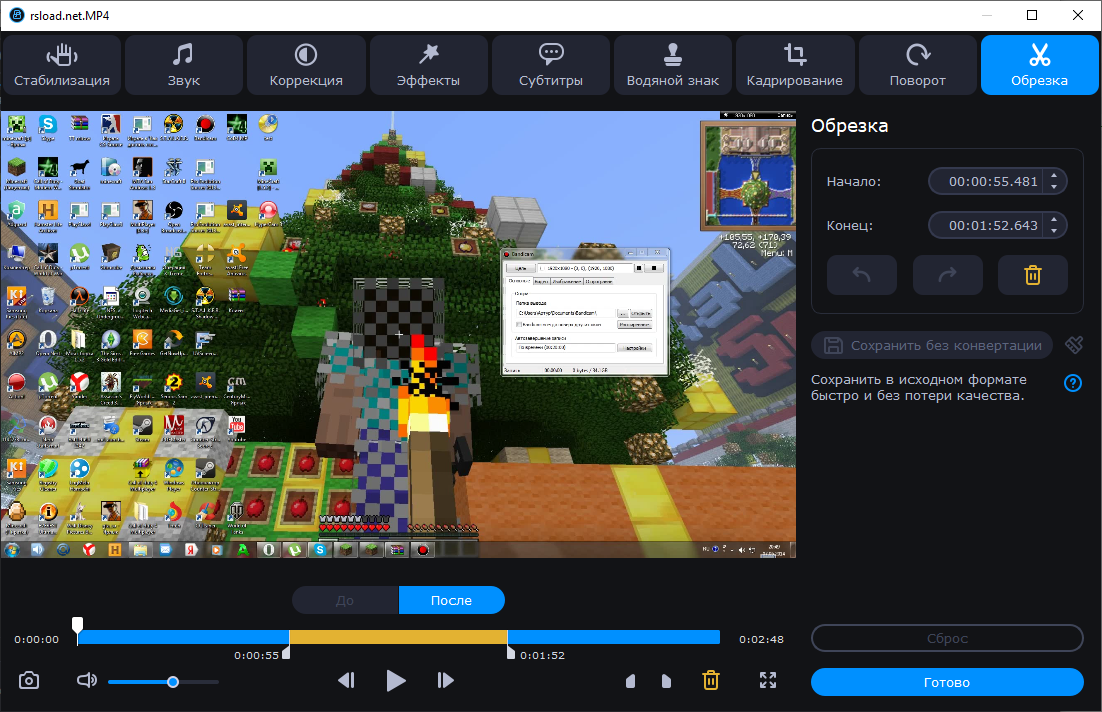Decrease the Конец time with down arrow
Screen dimensions: 1102x712
tap(1054, 231)
